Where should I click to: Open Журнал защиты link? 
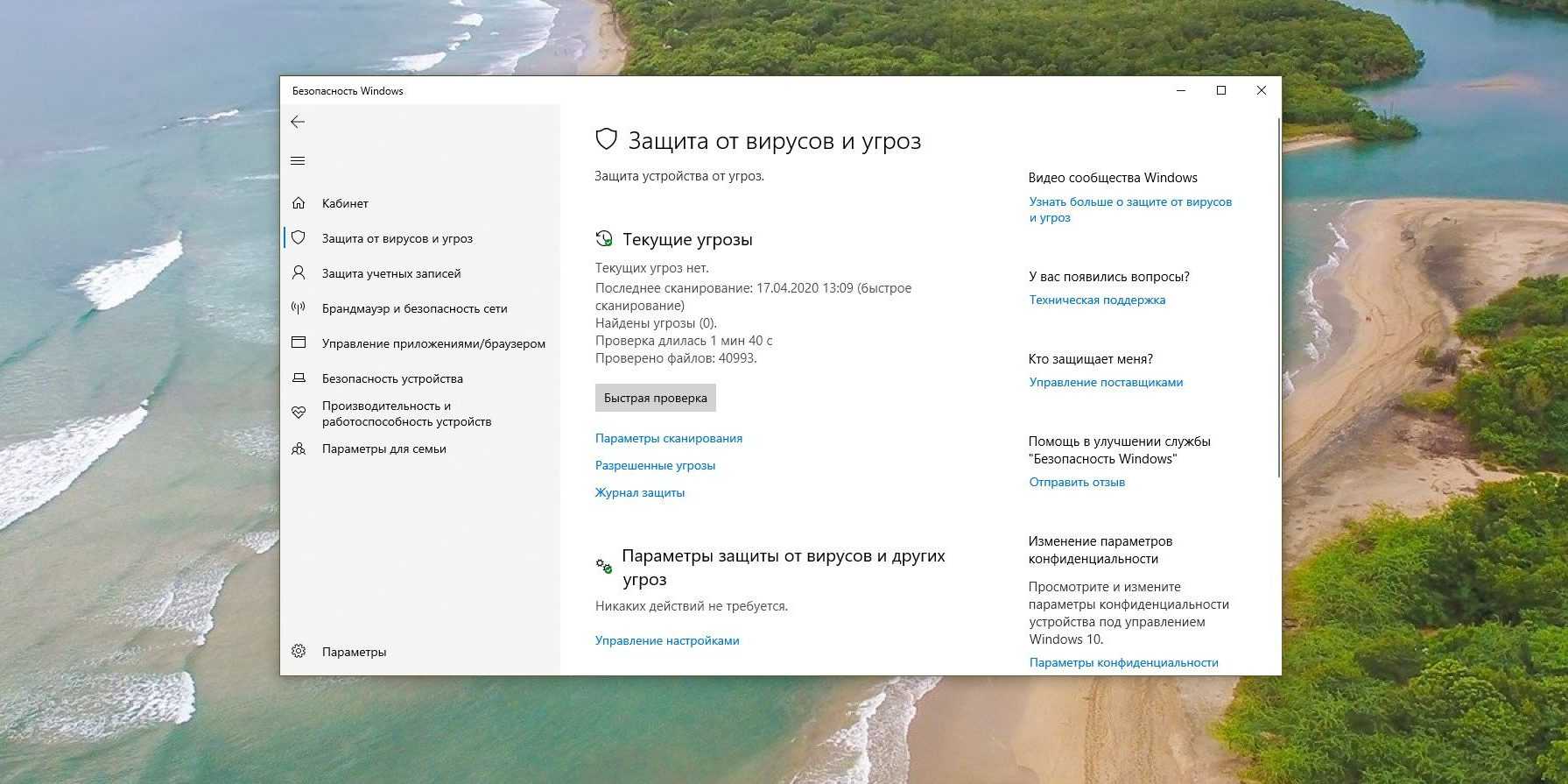(639, 492)
